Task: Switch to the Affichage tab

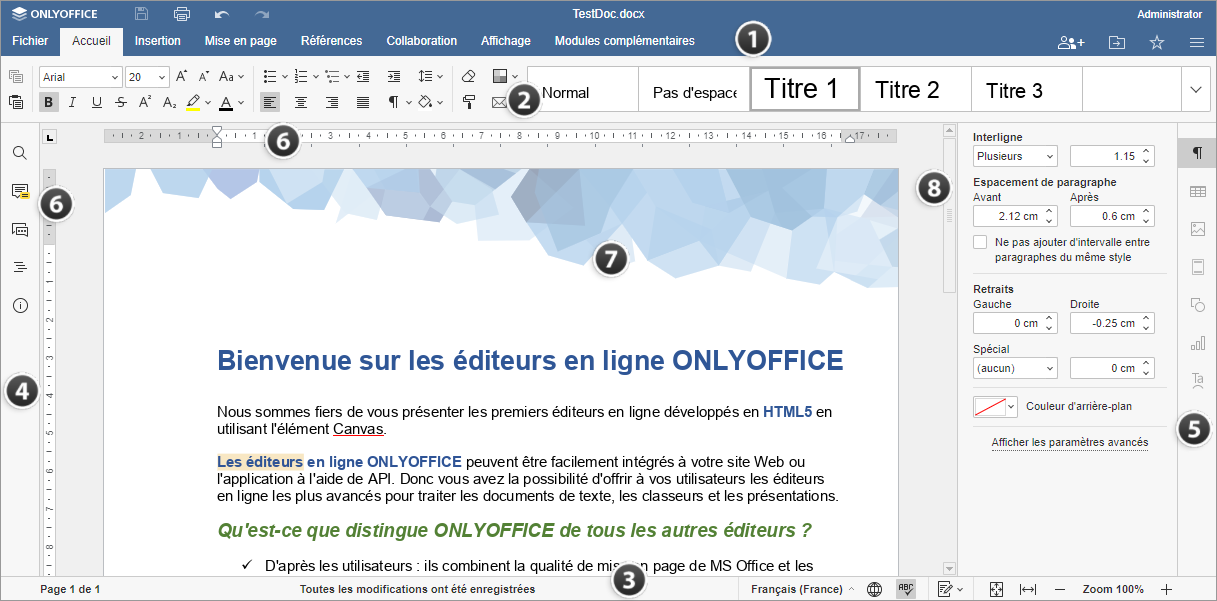Action: 506,41
